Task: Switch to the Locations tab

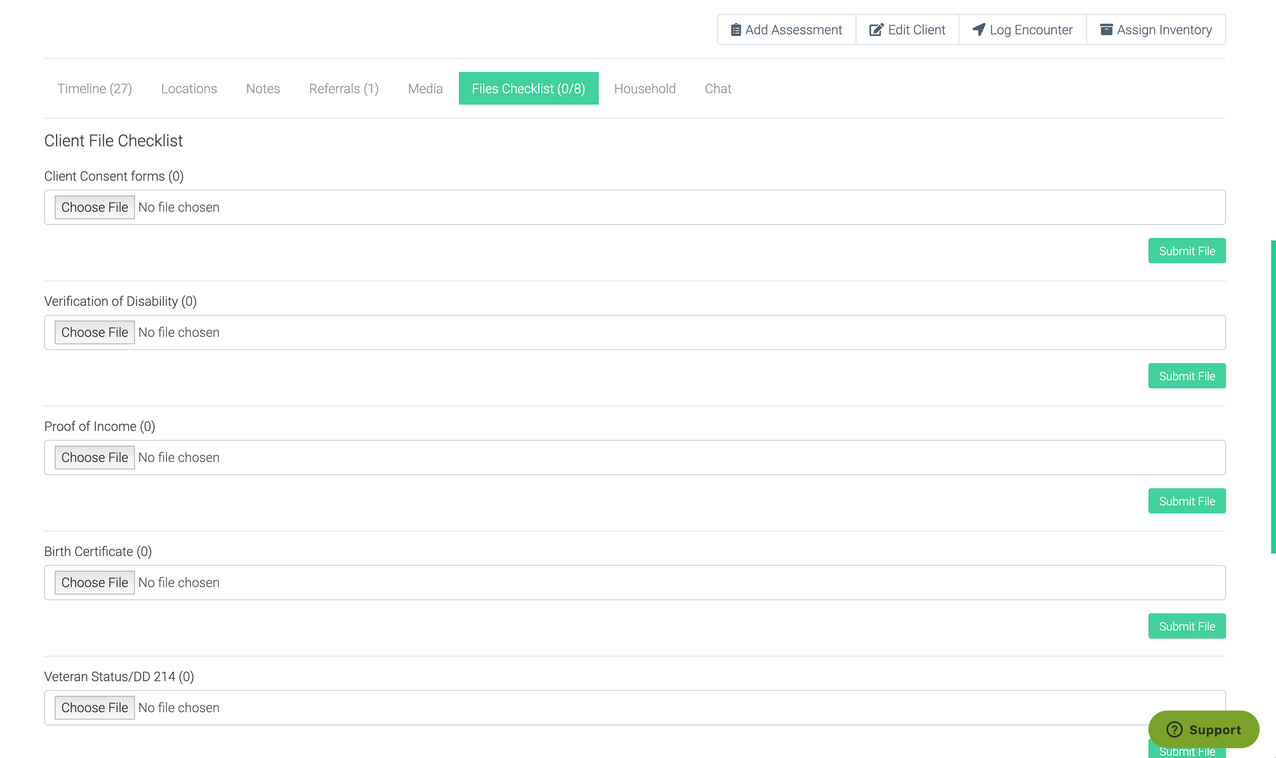Action: point(189,89)
